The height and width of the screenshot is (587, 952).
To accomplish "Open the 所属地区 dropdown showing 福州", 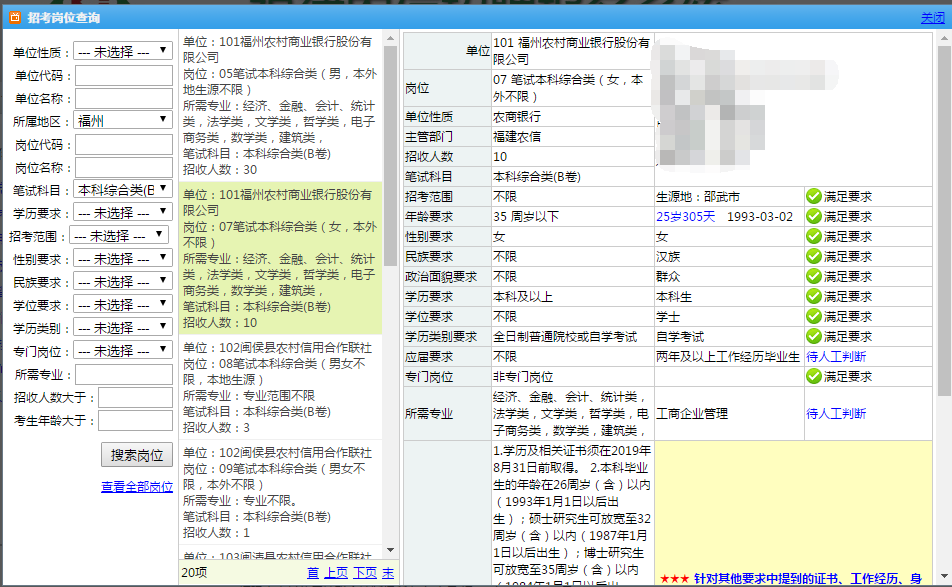I will tap(123, 121).
